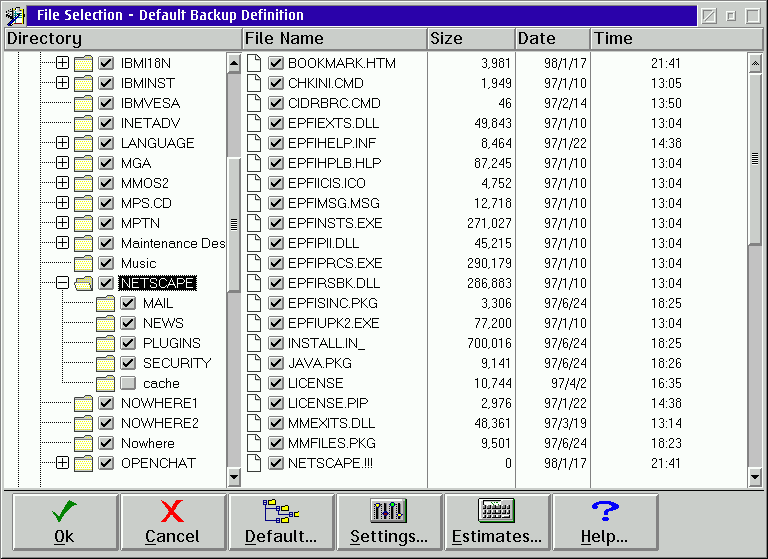Click the file icon next to LICENSE.PIP
The image size is (768, 559).
click(254, 403)
